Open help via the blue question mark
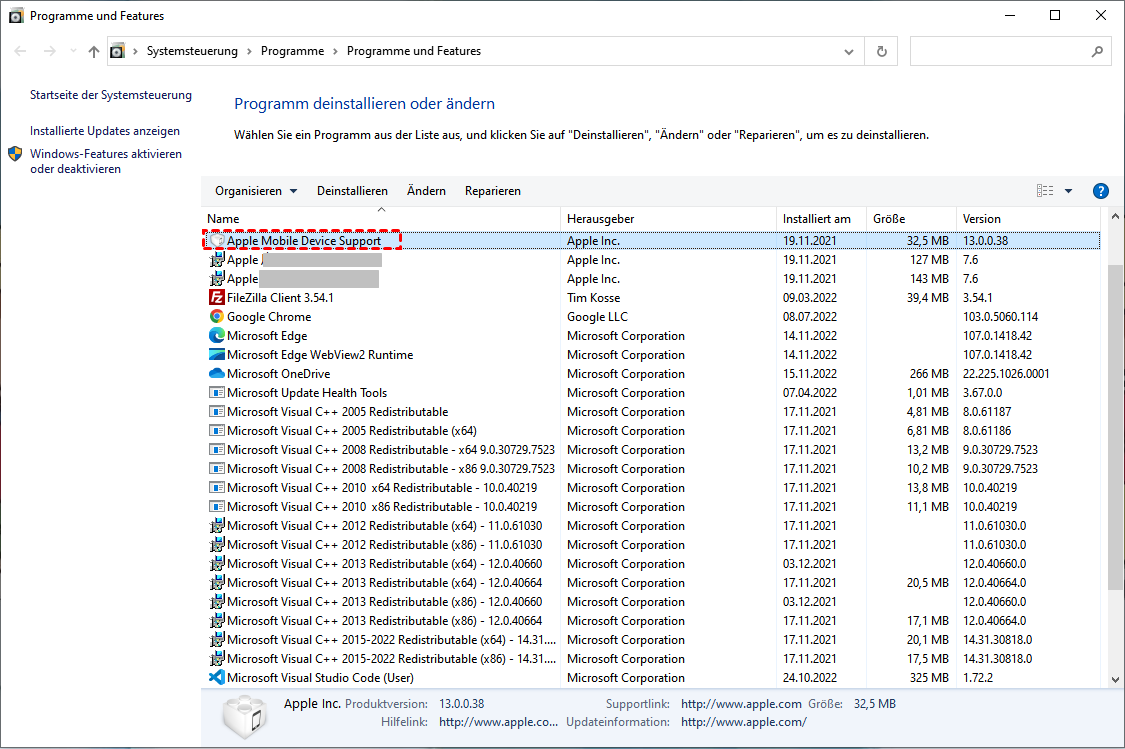This screenshot has height=749, width=1125. pyautogui.click(x=1101, y=191)
